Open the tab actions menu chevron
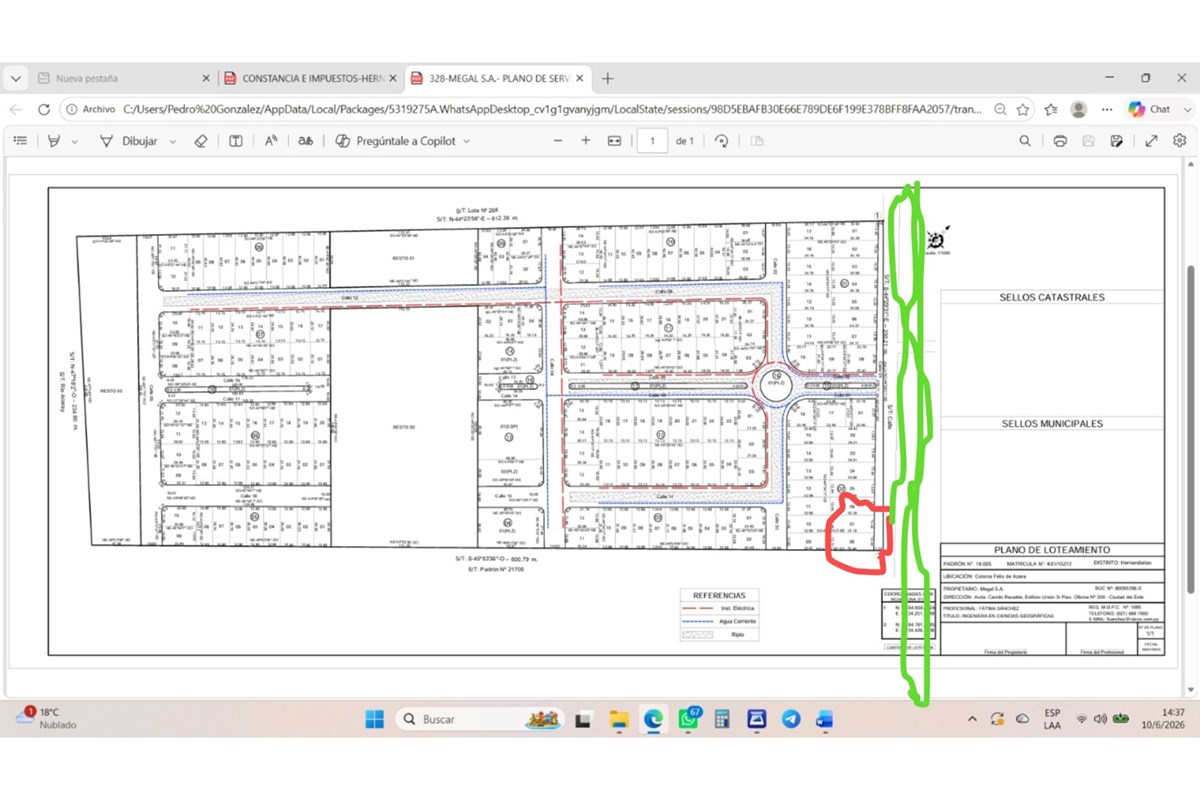This screenshot has width=1200, height=800. [15, 78]
